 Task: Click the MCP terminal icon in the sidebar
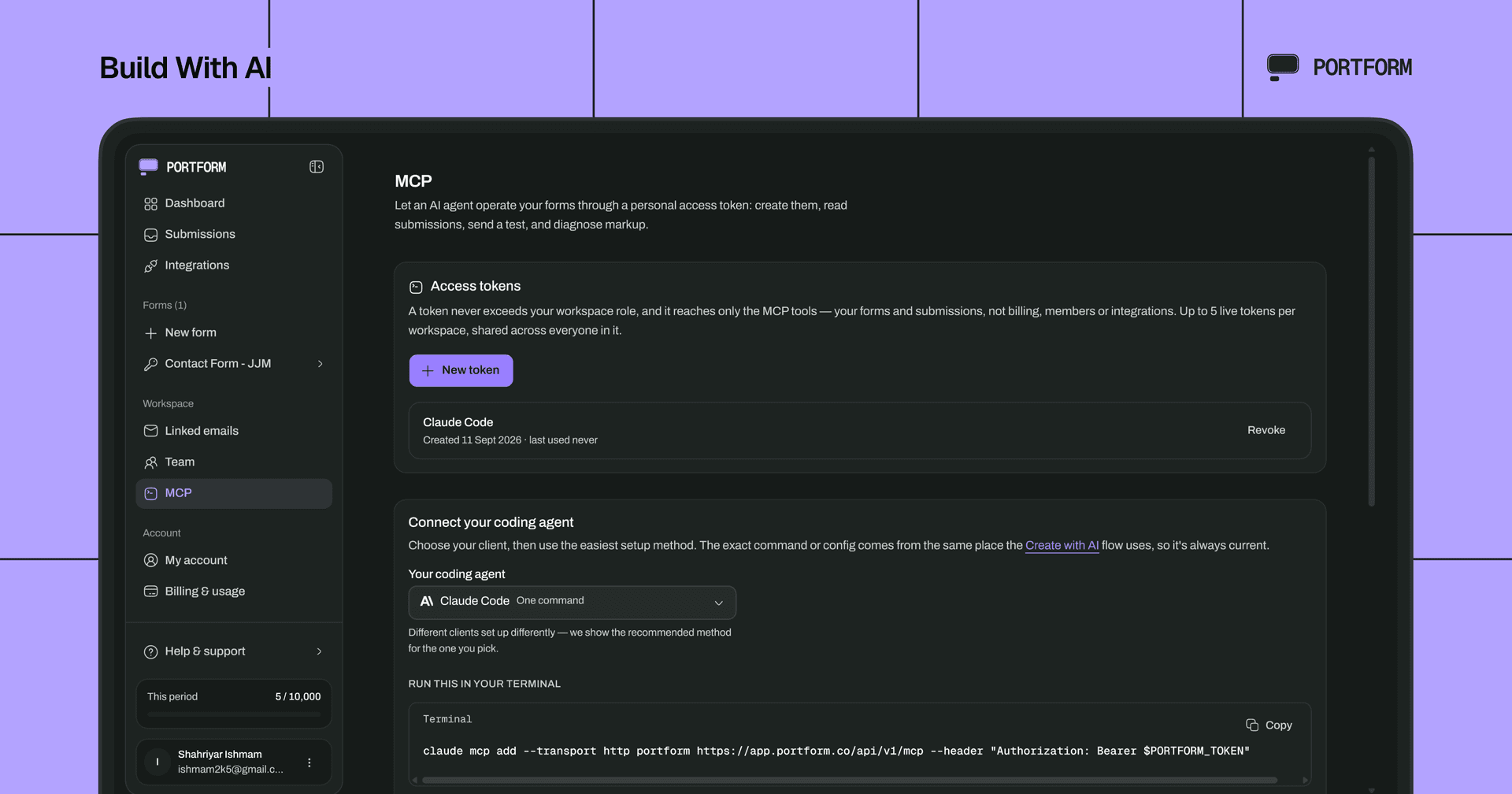coord(150,493)
